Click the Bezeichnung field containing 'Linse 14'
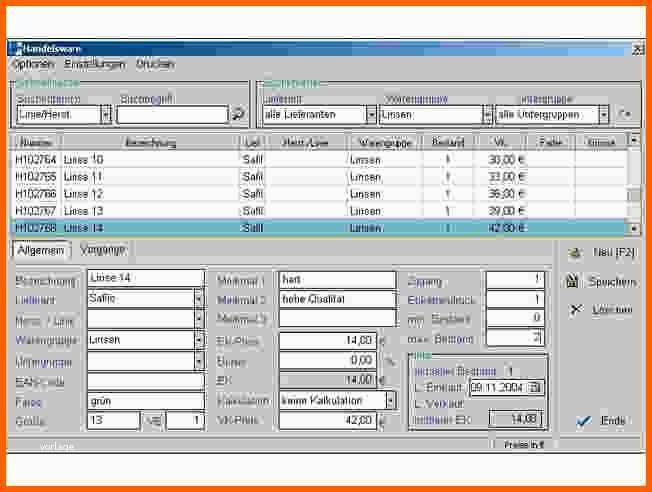 (146, 278)
